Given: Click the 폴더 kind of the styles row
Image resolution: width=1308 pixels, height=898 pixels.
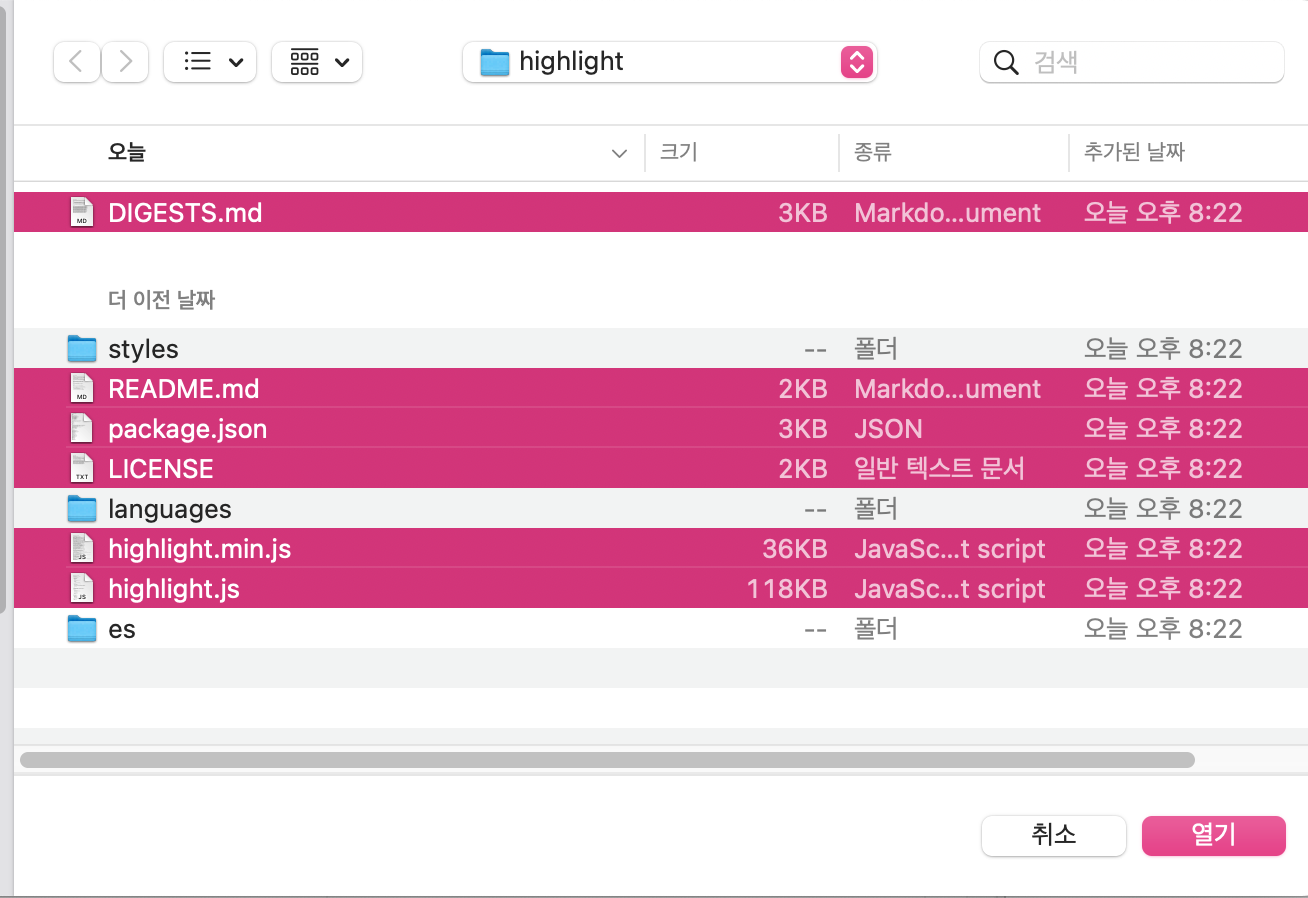Looking at the screenshot, I should pos(876,349).
